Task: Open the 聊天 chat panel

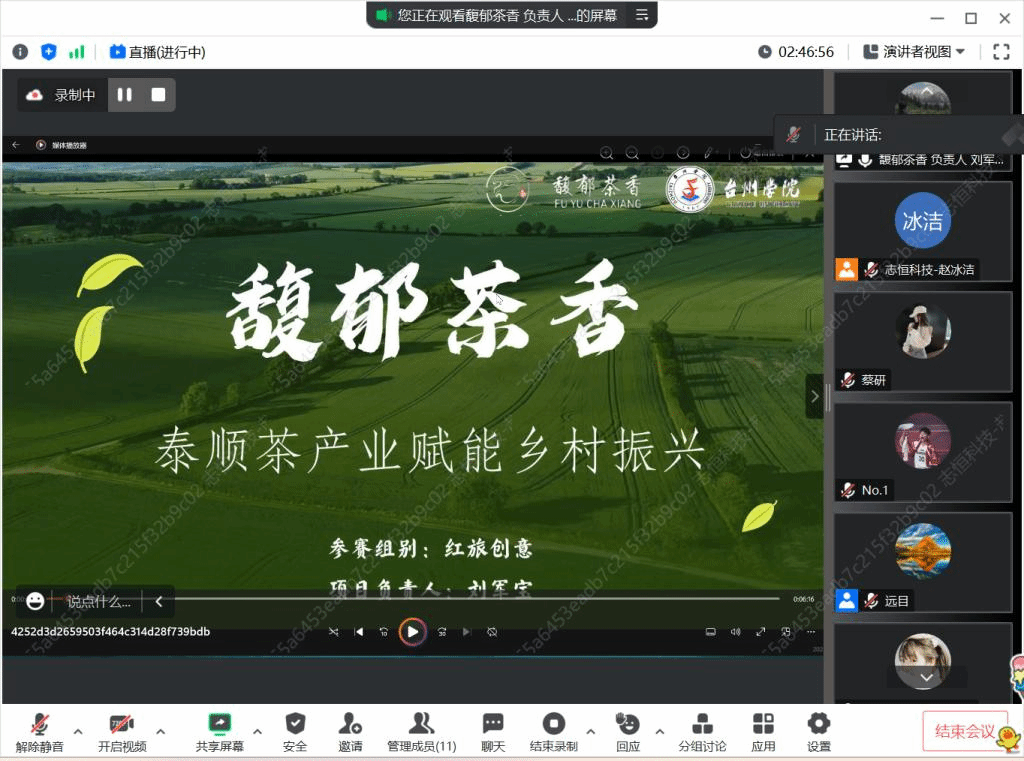Action: (493, 724)
